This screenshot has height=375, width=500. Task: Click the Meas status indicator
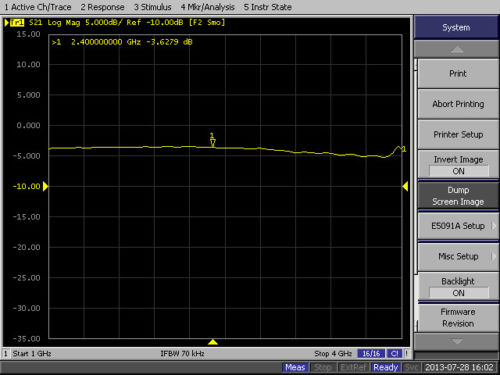(x=295, y=367)
